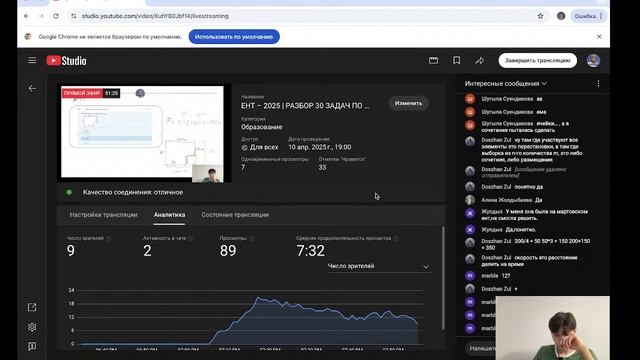Click help icon next to Число зрителей
Screen dimensions: 640x360
tap(109, 238)
